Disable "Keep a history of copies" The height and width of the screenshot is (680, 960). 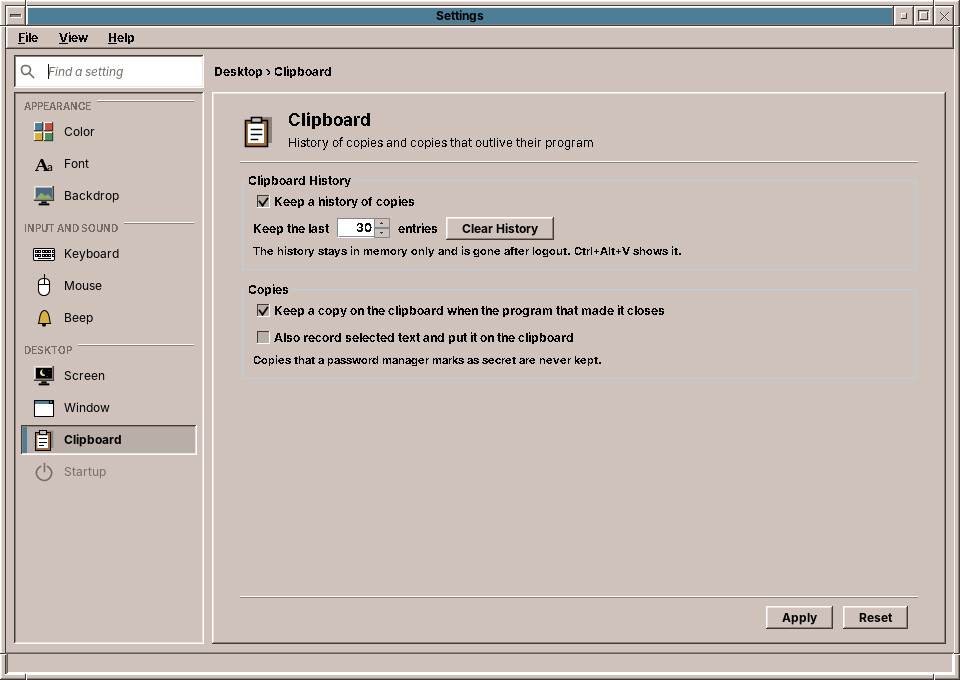click(263, 201)
